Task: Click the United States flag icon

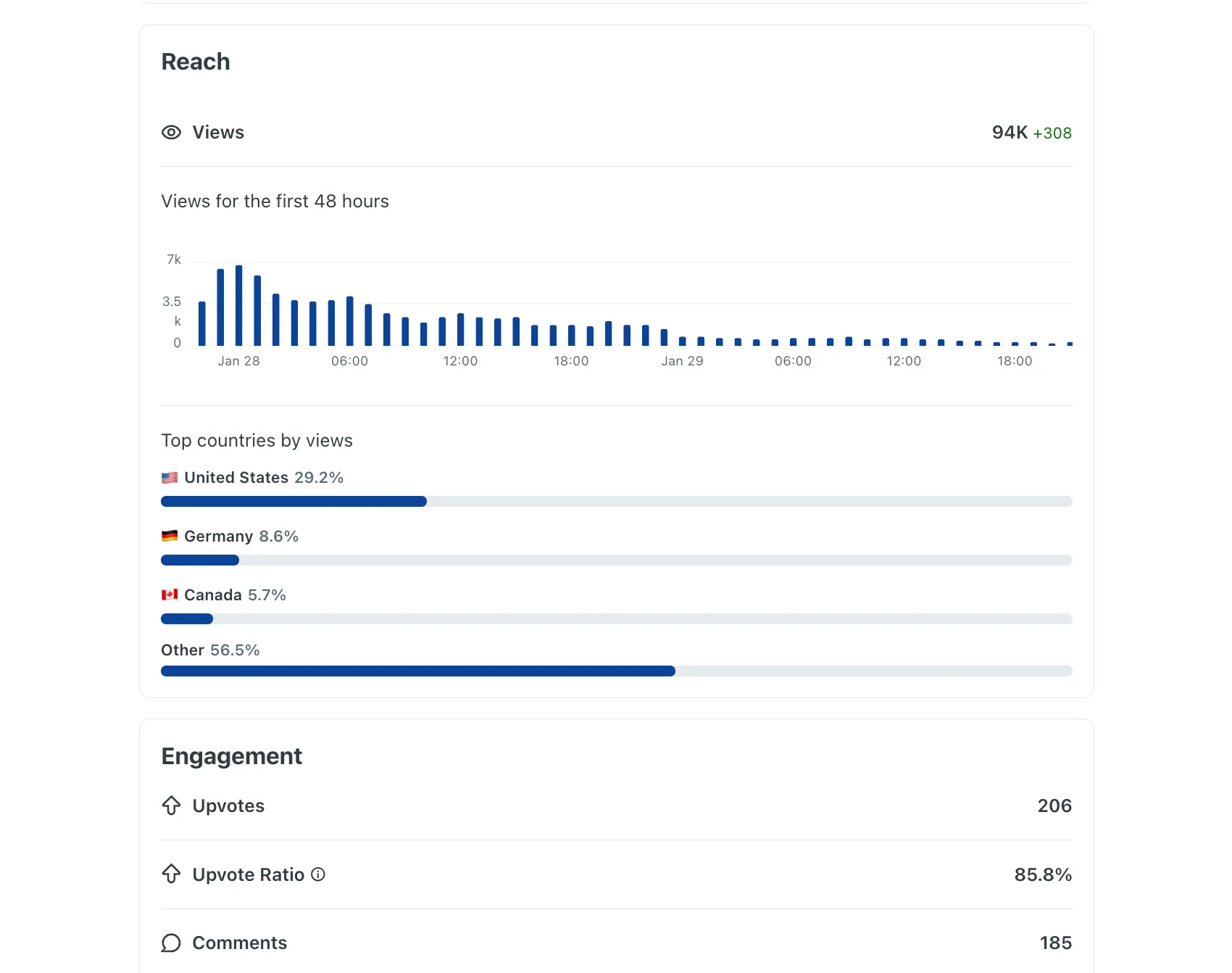Action: 170,478
